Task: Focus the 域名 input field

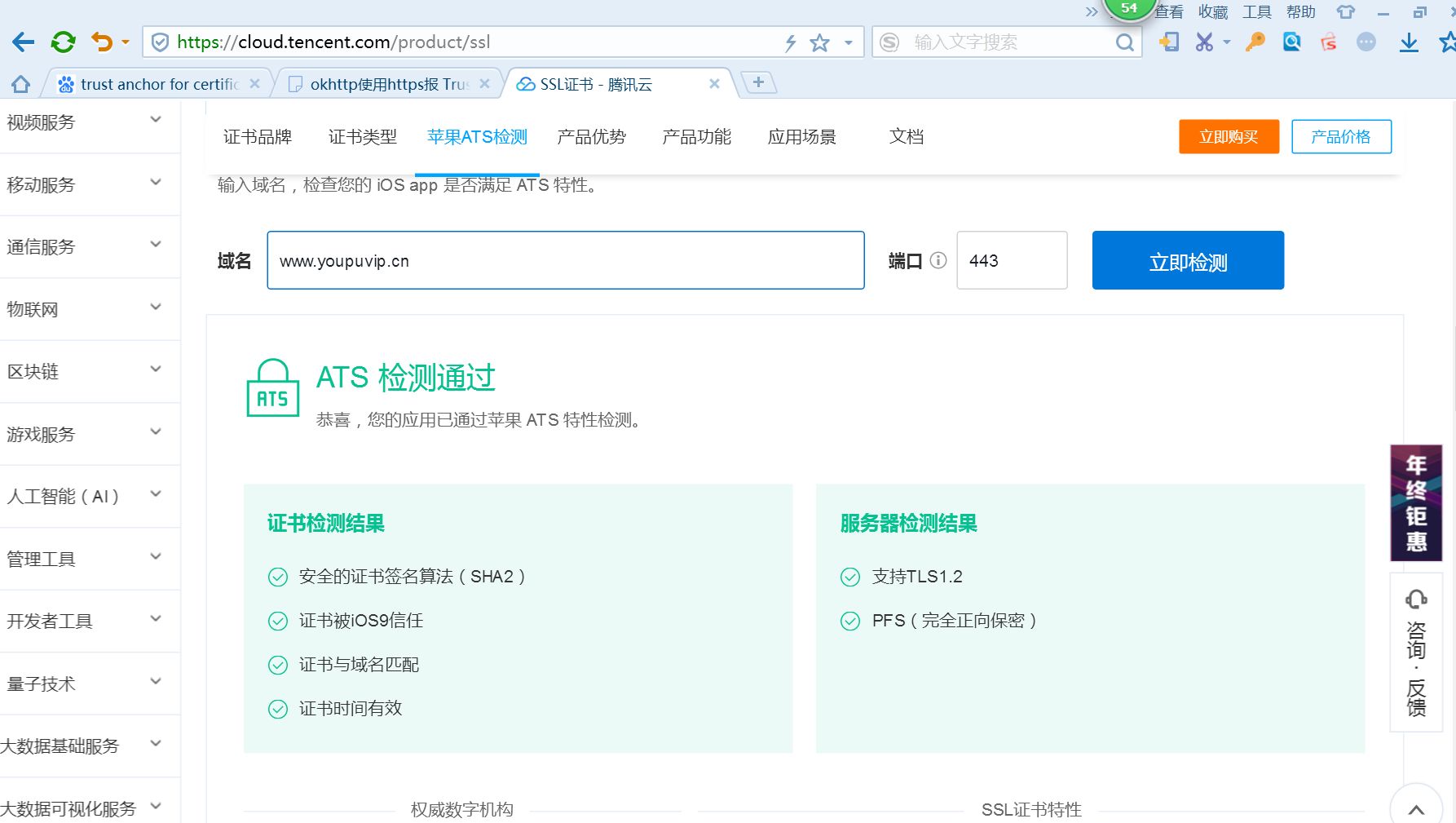Action: 566,260
